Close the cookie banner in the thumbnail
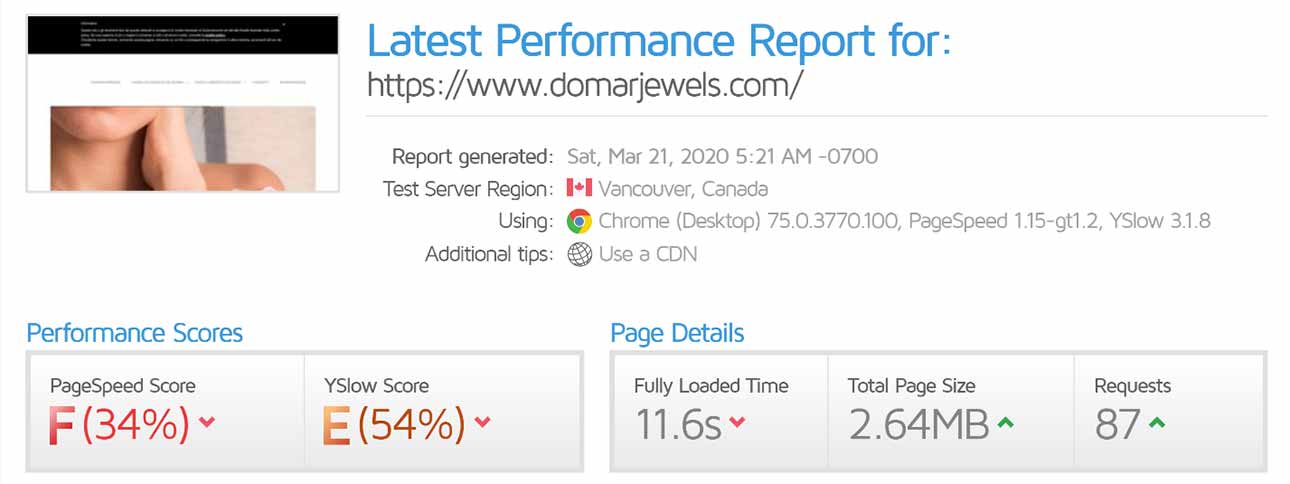The width and height of the screenshot is (1290, 484). click(284, 22)
